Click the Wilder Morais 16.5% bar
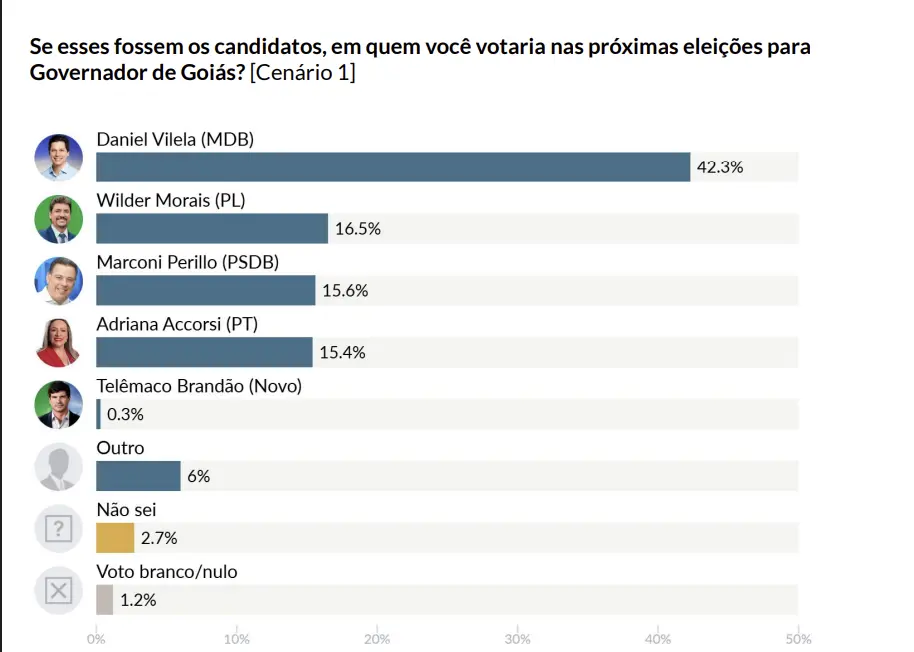Image resolution: width=914 pixels, height=652 pixels. tap(212, 229)
